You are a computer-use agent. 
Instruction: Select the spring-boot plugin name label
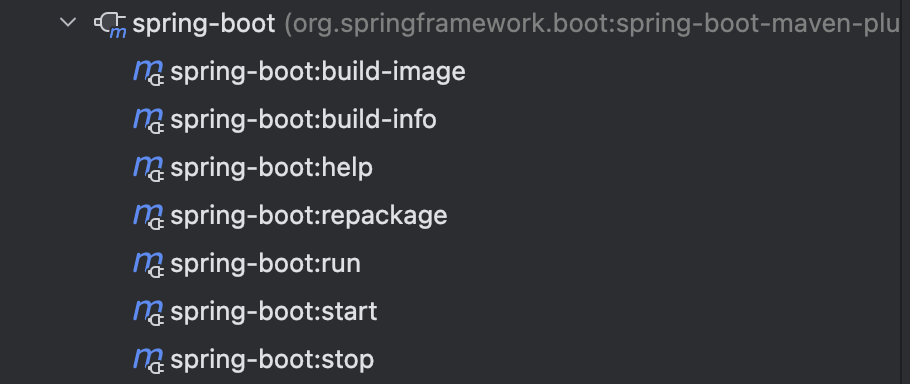click(x=204, y=25)
